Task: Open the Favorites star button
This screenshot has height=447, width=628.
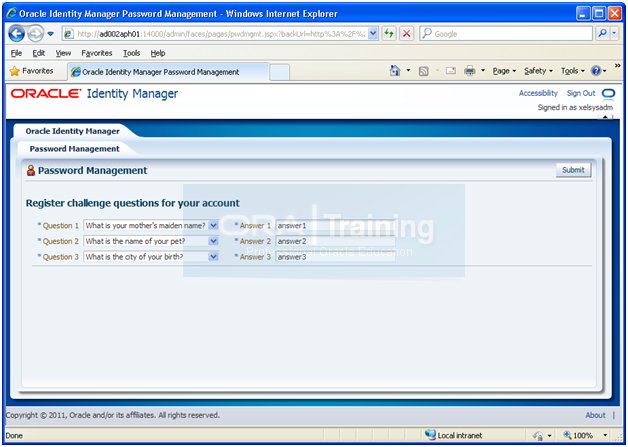Action: [x=31, y=71]
